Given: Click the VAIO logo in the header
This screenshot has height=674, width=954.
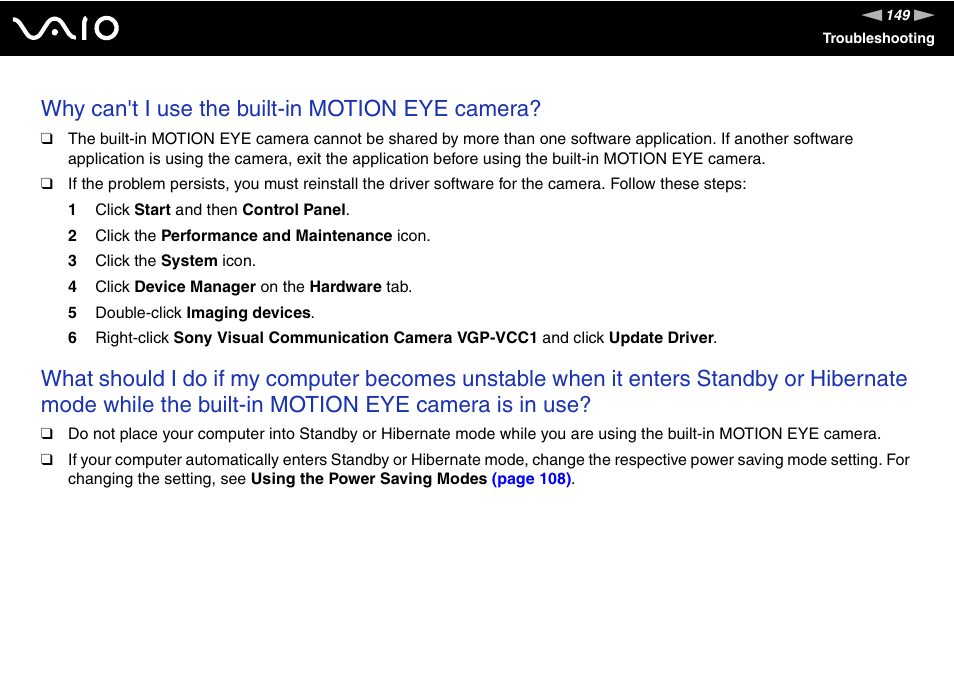Looking at the screenshot, I should point(66,29).
